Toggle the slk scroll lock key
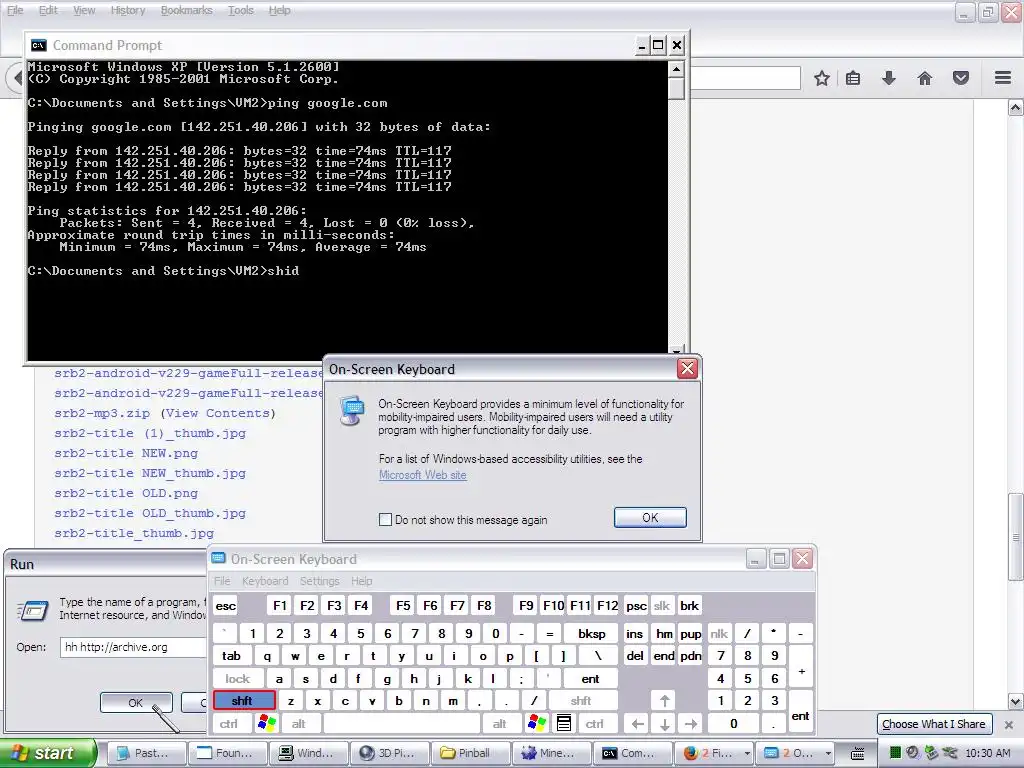Viewport: 1024px width, 768px height. point(662,605)
